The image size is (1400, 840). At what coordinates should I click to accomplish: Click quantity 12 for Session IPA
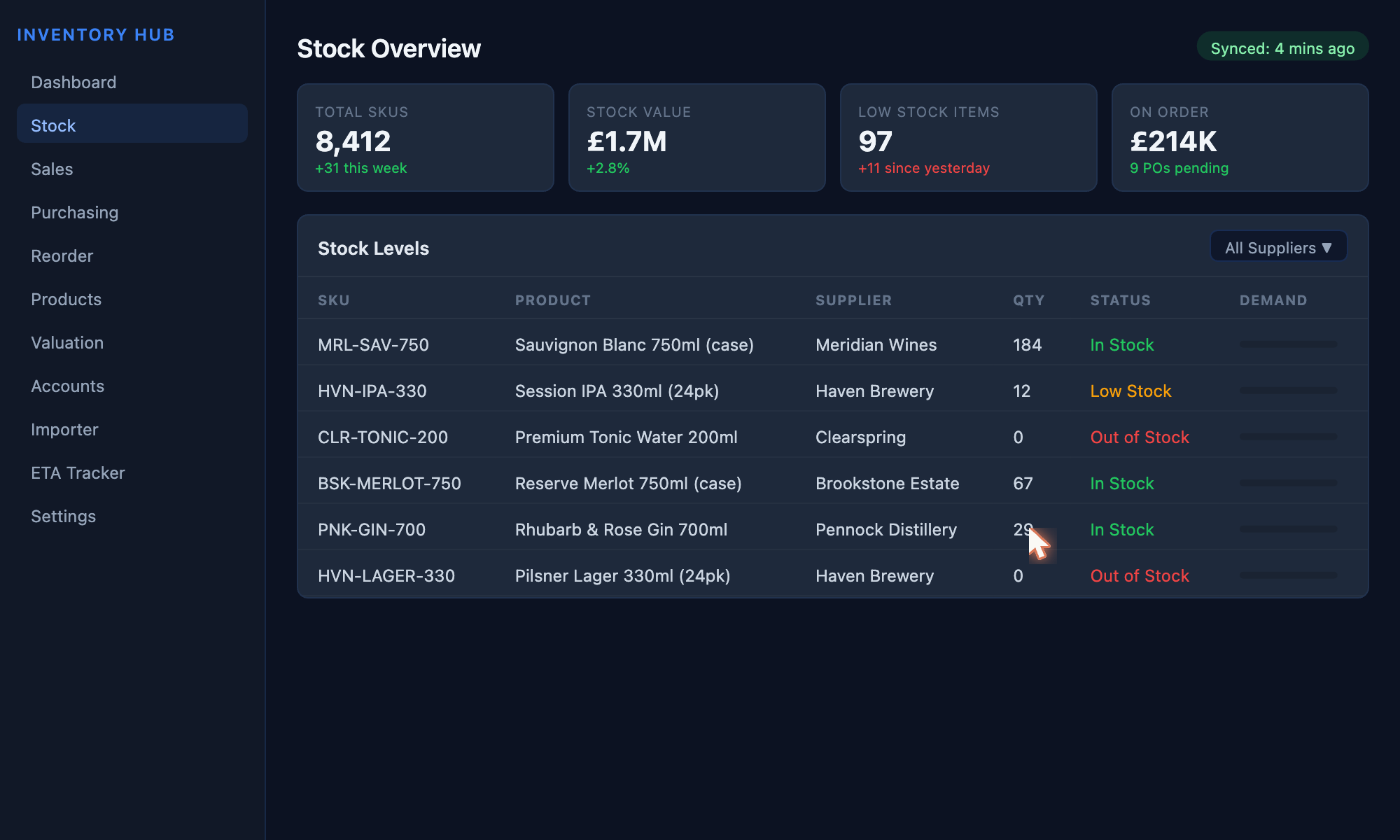tap(1021, 391)
